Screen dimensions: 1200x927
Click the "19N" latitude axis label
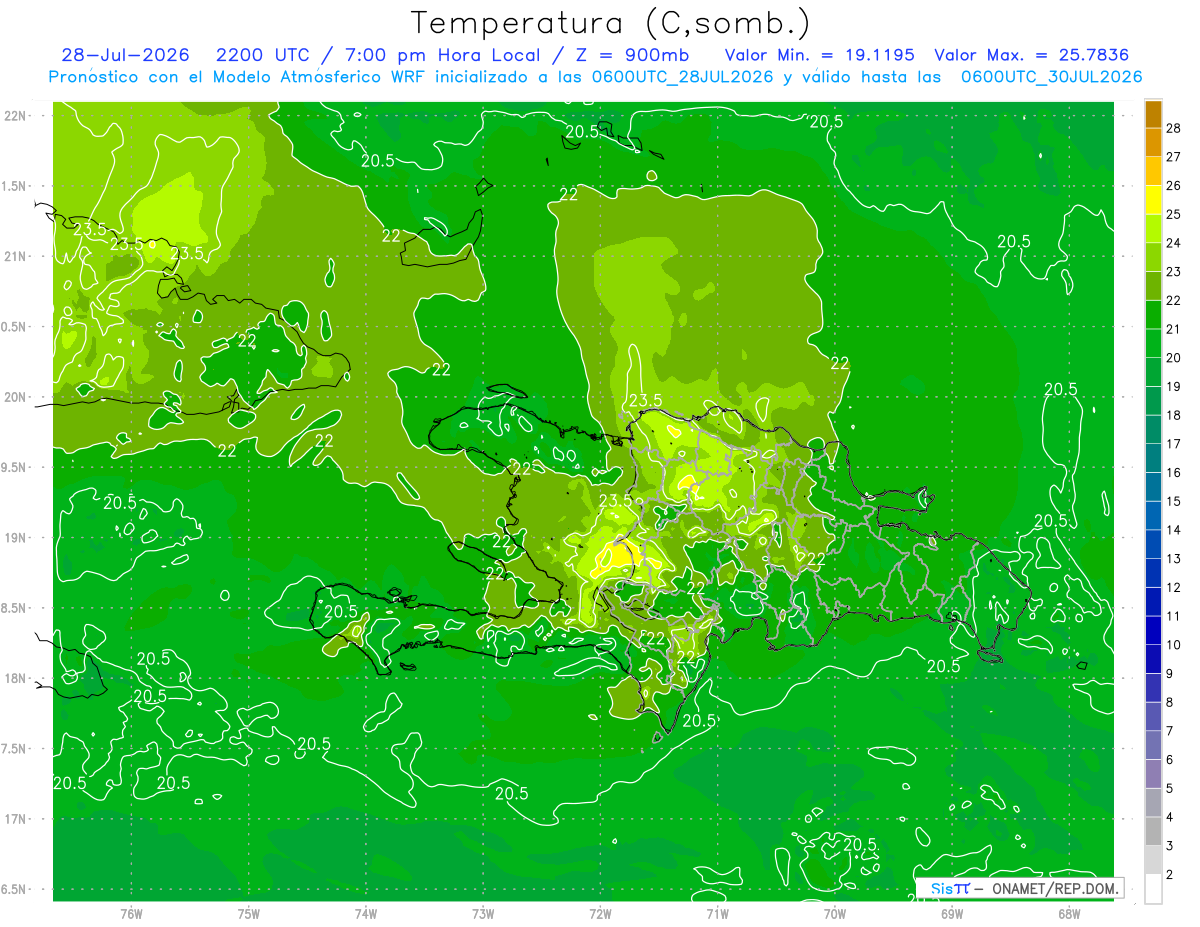16,538
